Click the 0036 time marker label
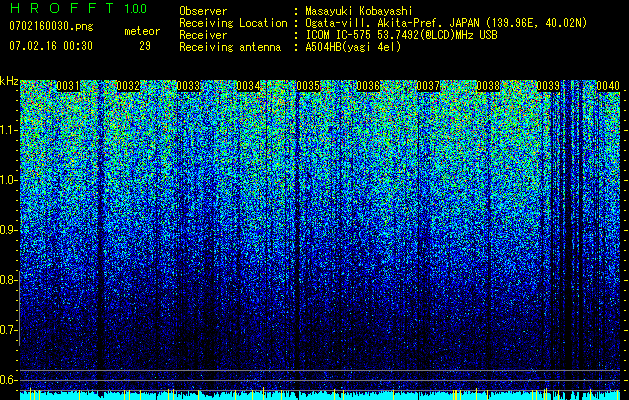The image size is (629, 400). [x=368, y=86]
